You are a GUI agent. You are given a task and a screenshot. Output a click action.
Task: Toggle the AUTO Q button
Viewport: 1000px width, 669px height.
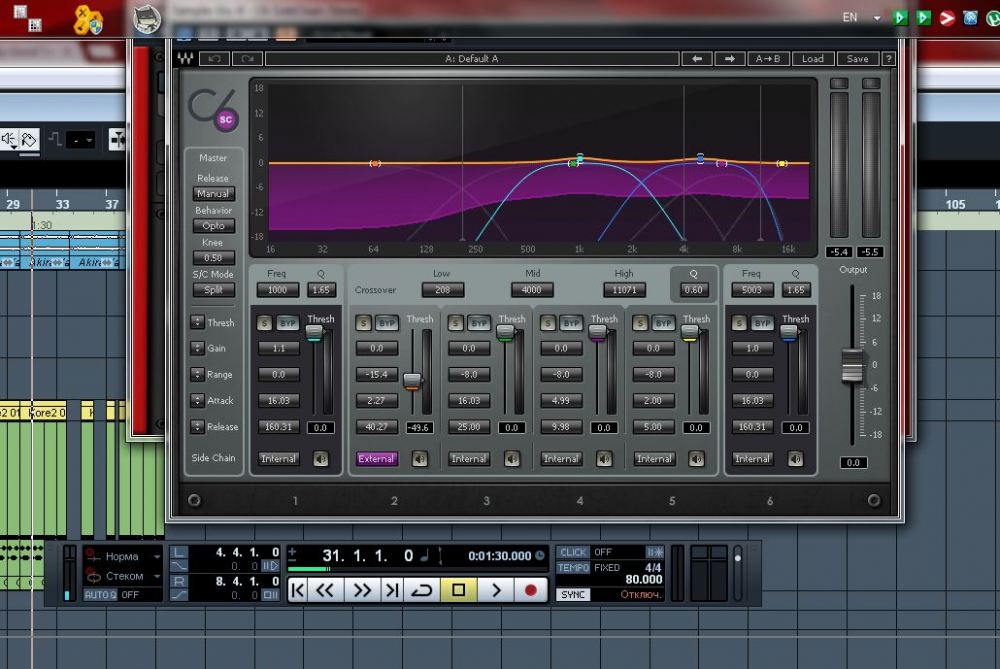[x=100, y=594]
